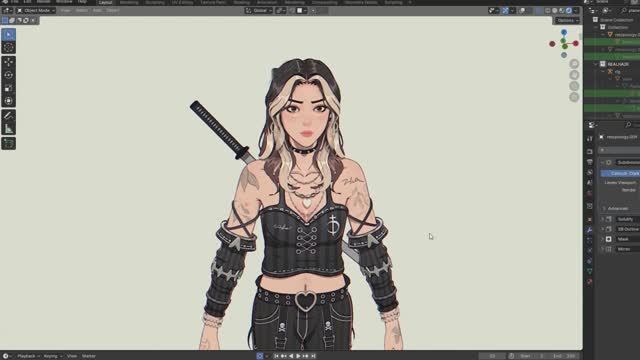Viewport: 640px width, 360px height.
Task: Collapse the REALHAIR collection
Action: coord(596,64)
